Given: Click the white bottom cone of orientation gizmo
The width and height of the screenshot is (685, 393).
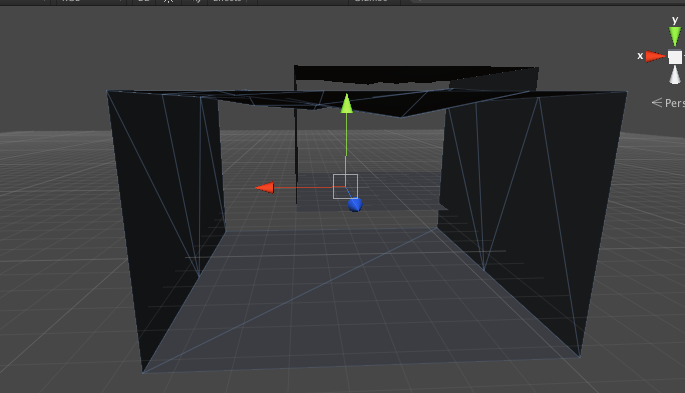Looking at the screenshot, I should [x=675, y=74].
